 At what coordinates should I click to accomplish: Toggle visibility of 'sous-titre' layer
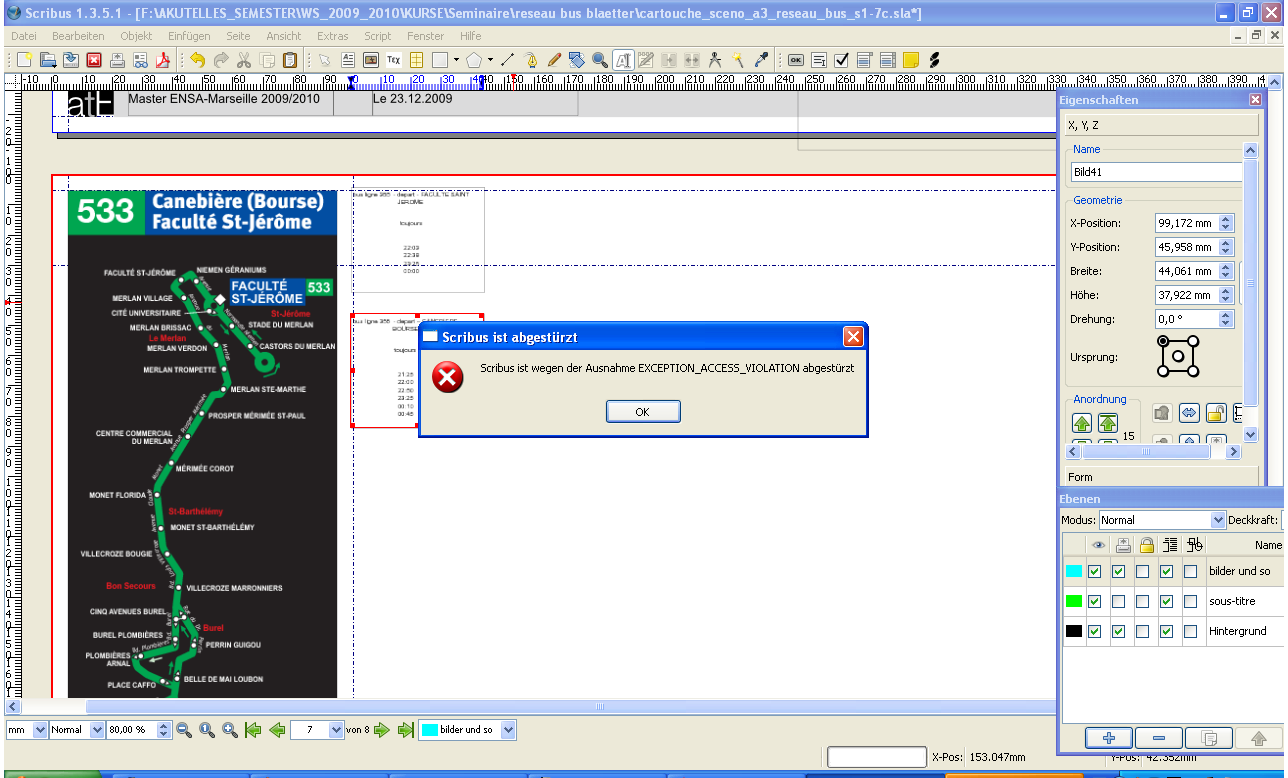point(1095,602)
